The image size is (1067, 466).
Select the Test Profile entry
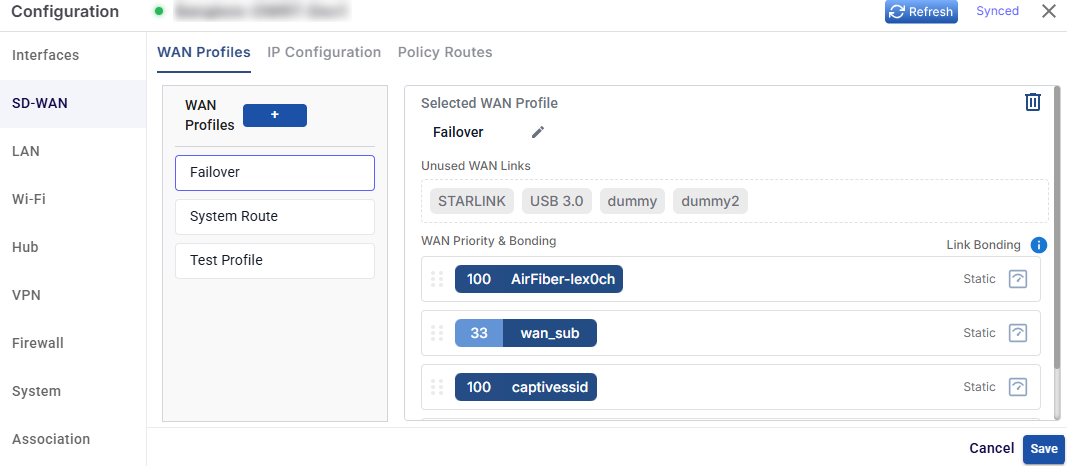click(275, 261)
